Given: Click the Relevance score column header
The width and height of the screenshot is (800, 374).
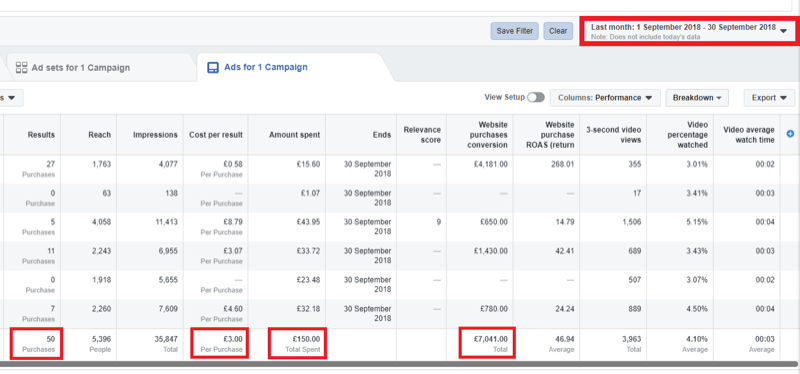Looking at the screenshot, I should (x=421, y=135).
